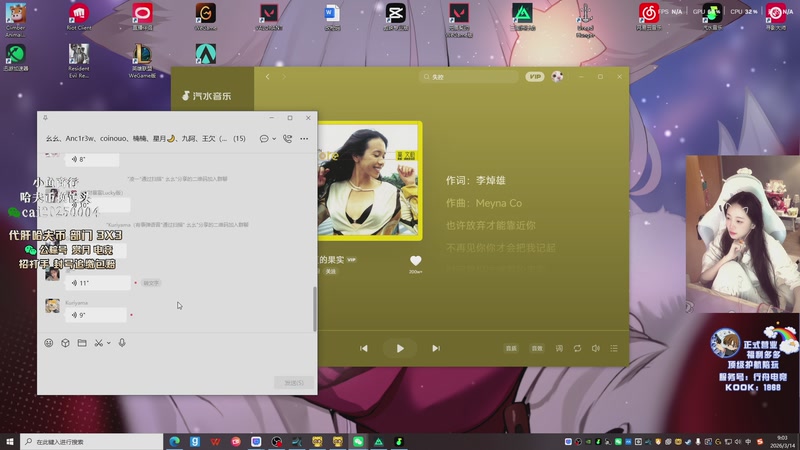Click the VIP badge in music player header
800x450 pixels.
pos(535,77)
